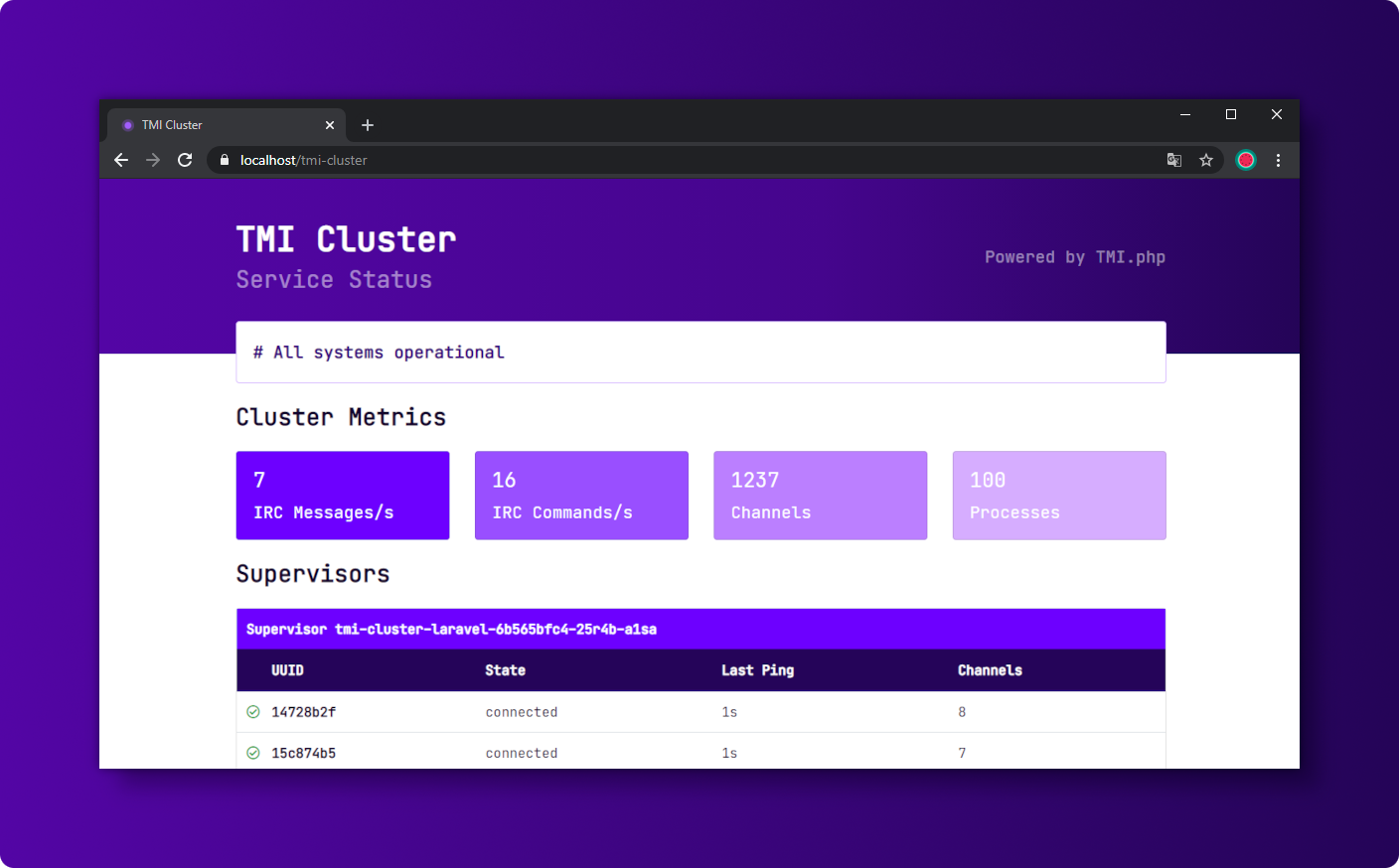Screen dimensions: 1399x868
Task: Click the browser forward arrow
Action: (x=153, y=160)
